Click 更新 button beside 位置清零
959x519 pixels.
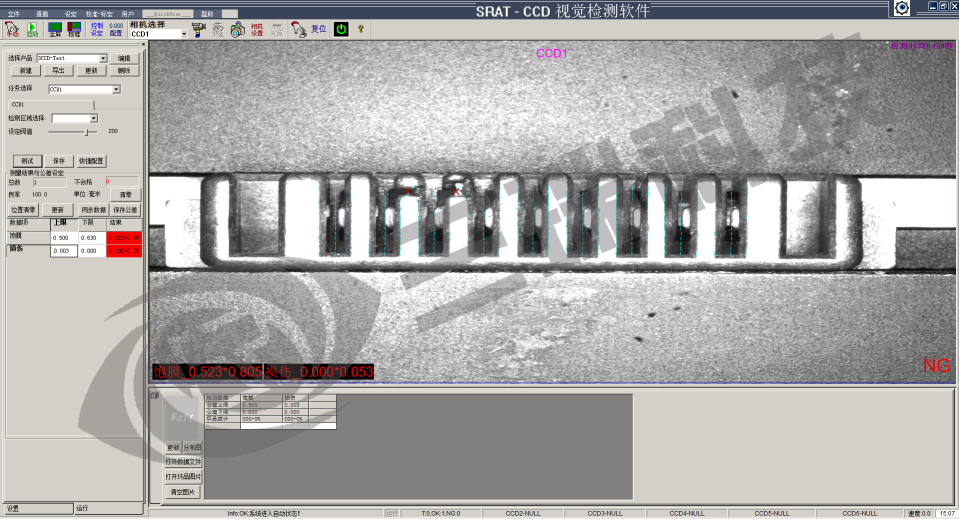pos(57,210)
